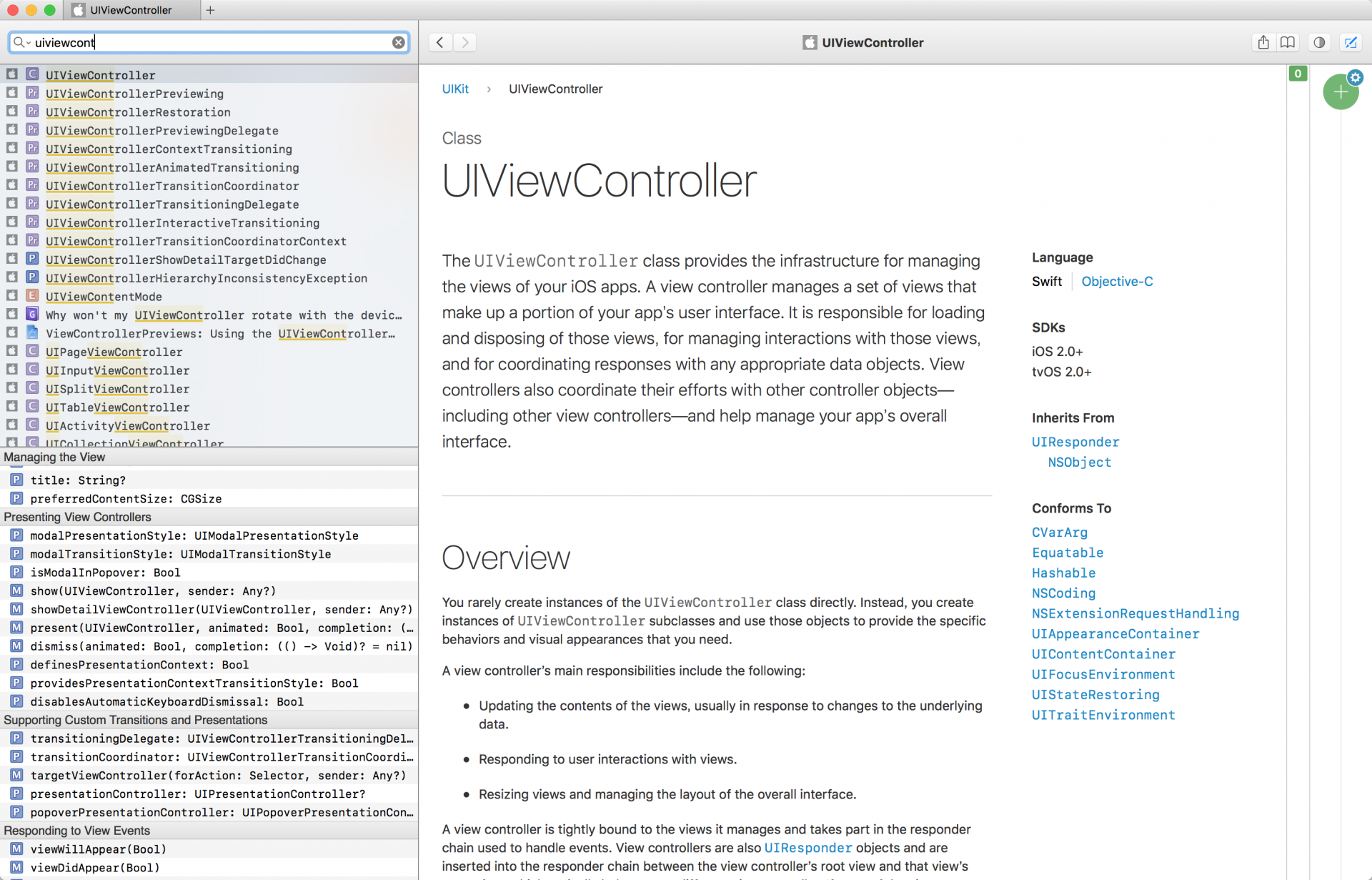Click the C class icon for UIViewController
This screenshot has width=1372, height=880.
32,74
